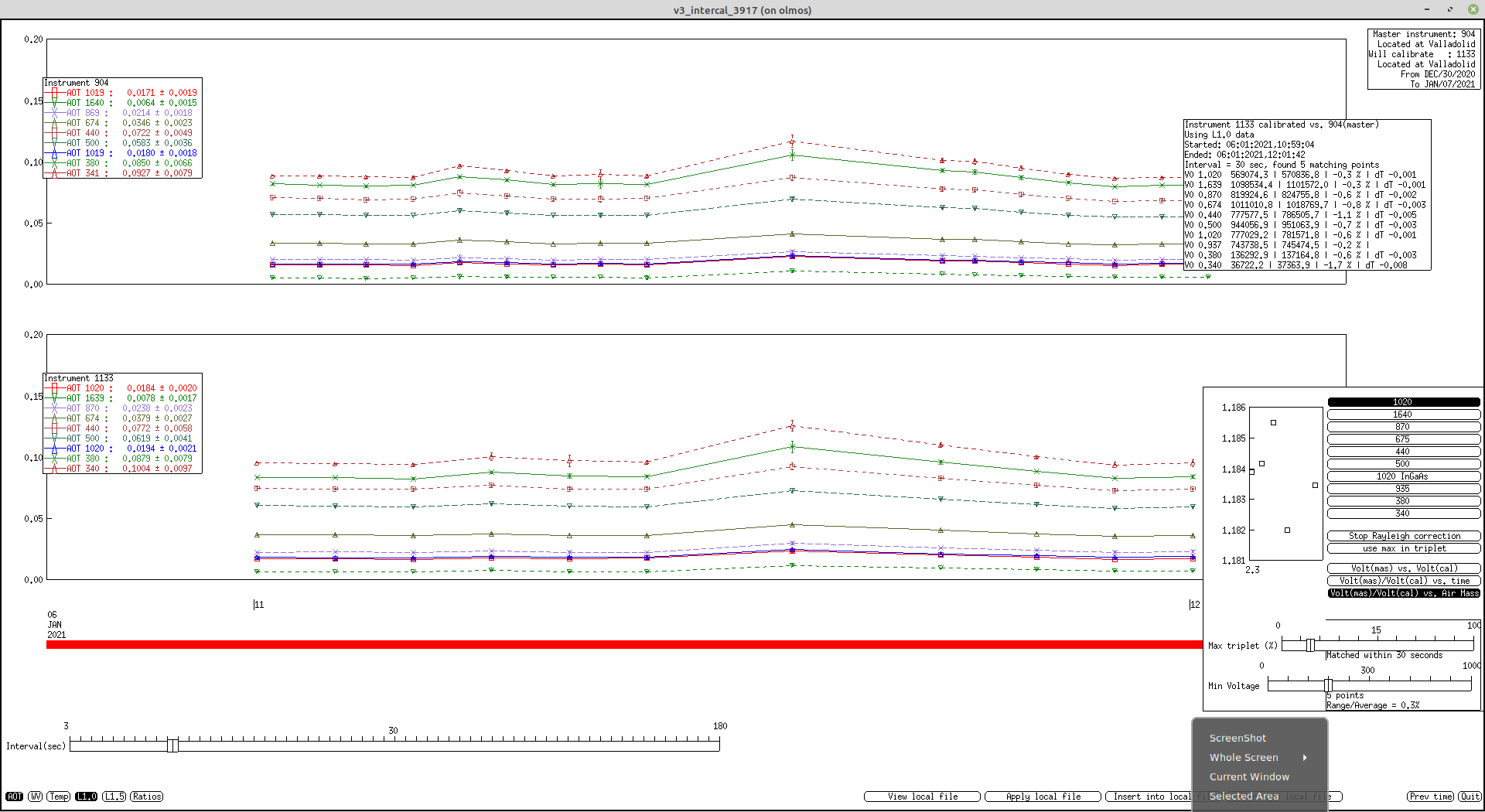Viewport: 1485px width, 812px height.
Task: Click the V0 0.340 calibration result row
Action: coord(1296,265)
